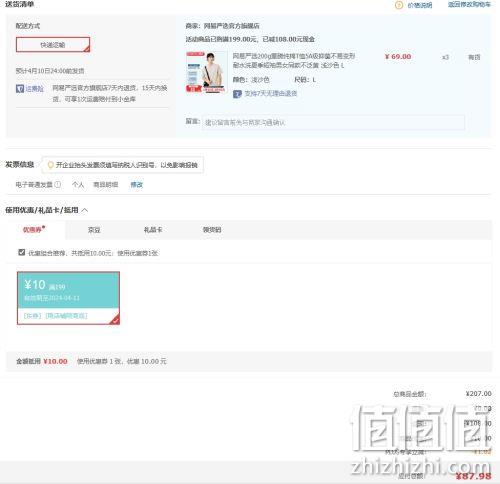Open 网易严选官方旗舰店 store name
The width and height of the screenshot is (500, 484).
point(232,26)
